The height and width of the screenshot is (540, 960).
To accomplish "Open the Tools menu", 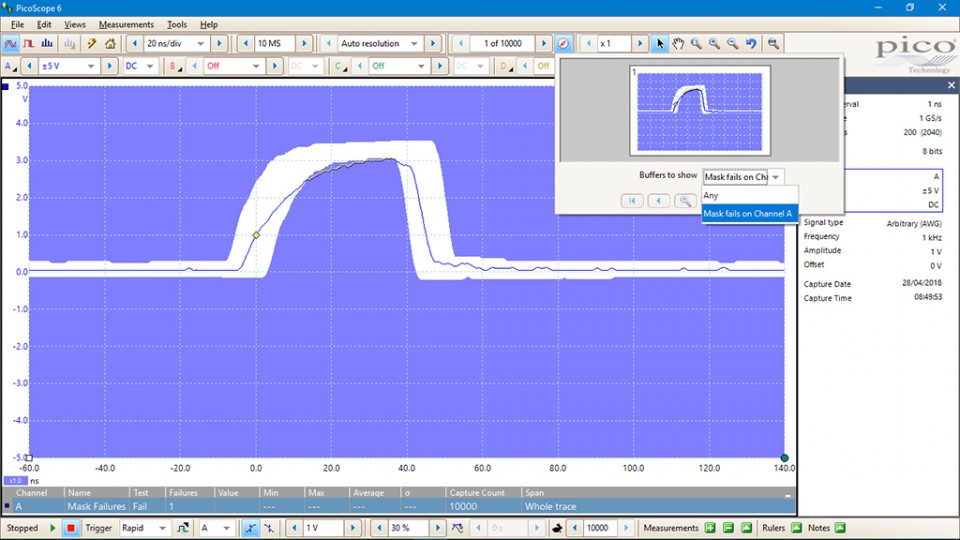I will pyautogui.click(x=177, y=24).
